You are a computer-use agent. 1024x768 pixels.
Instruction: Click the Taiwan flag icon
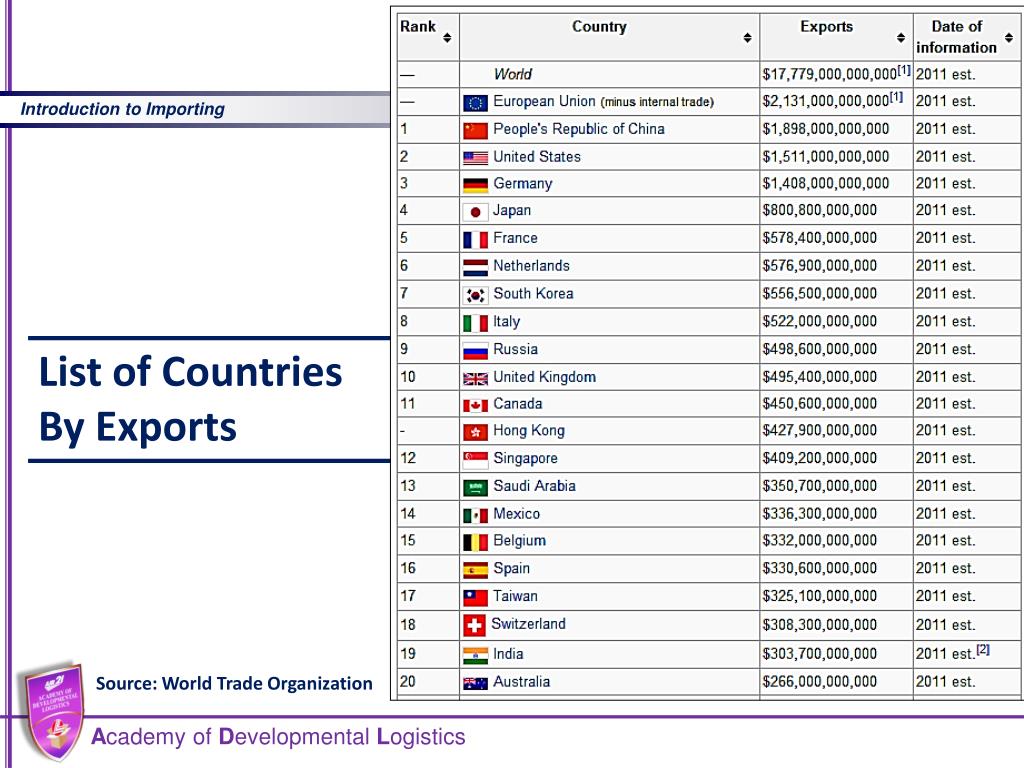(x=475, y=598)
